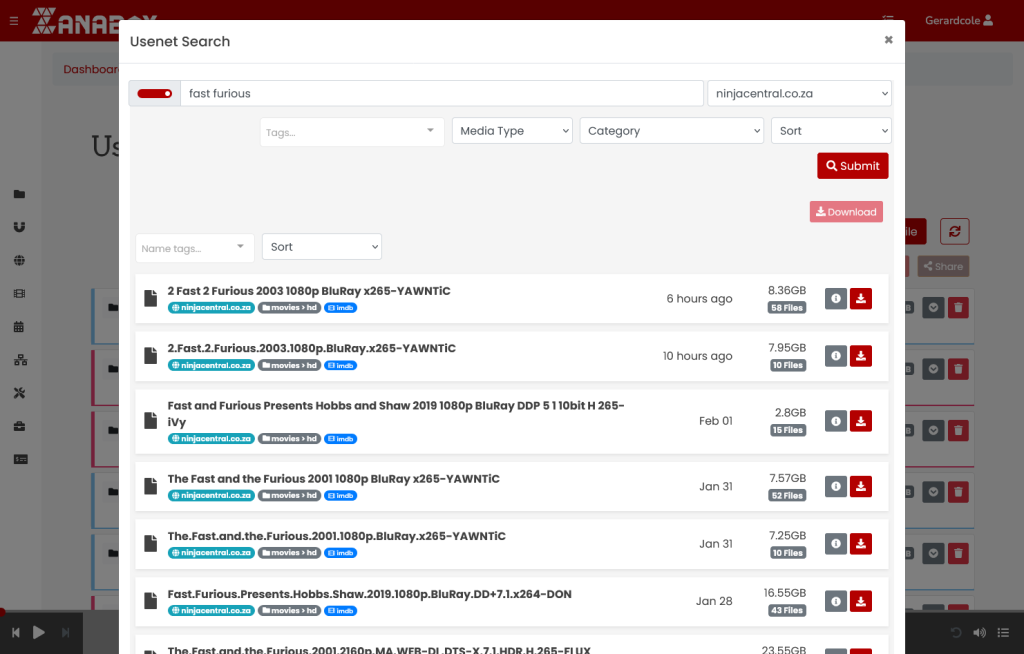The height and width of the screenshot is (654, 1024).
Task: Click the Dashboard breadcrumb link
Action: 91,69
